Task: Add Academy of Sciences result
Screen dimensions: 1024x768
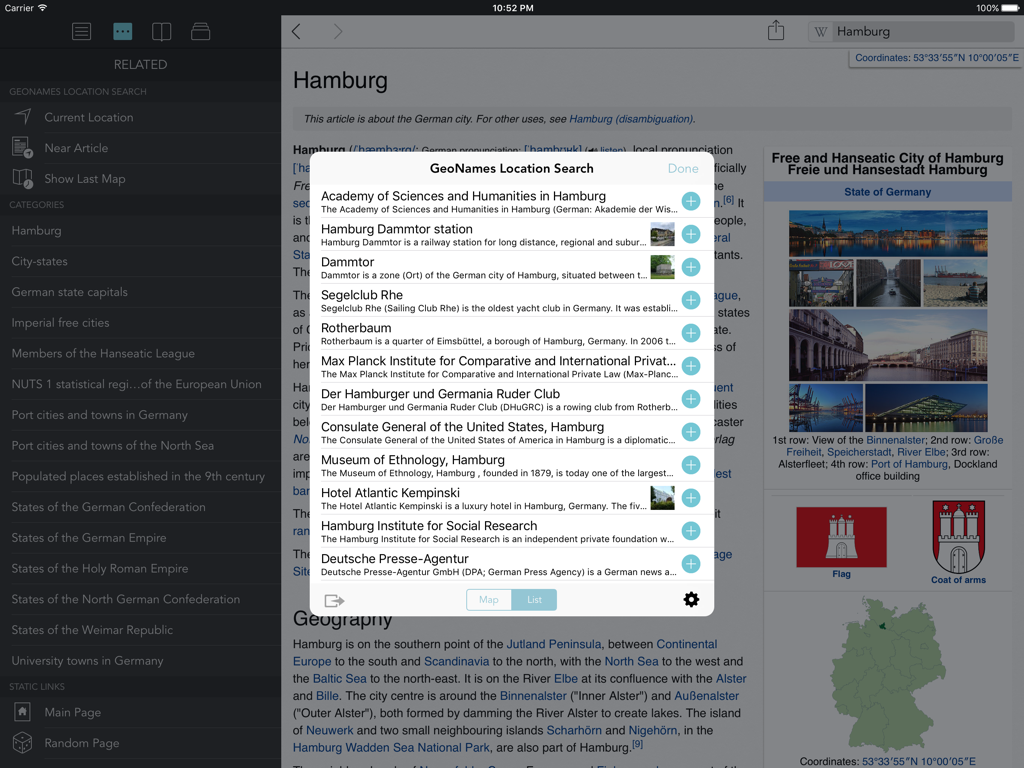Action: coord(691,201)
